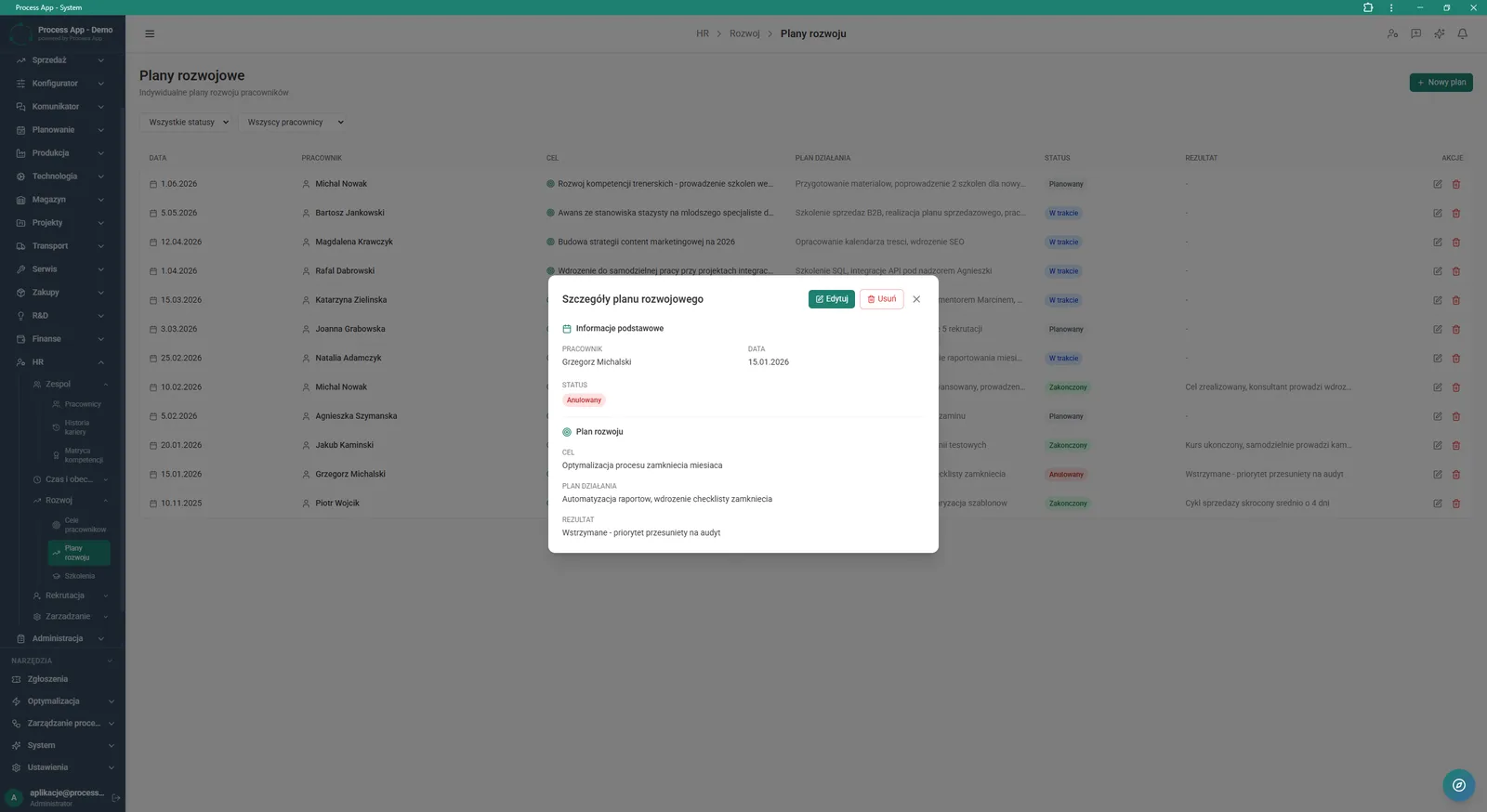Select Cele pracownikow in sidebar
Screen dimensions: 1487x812
click(79, 525)
